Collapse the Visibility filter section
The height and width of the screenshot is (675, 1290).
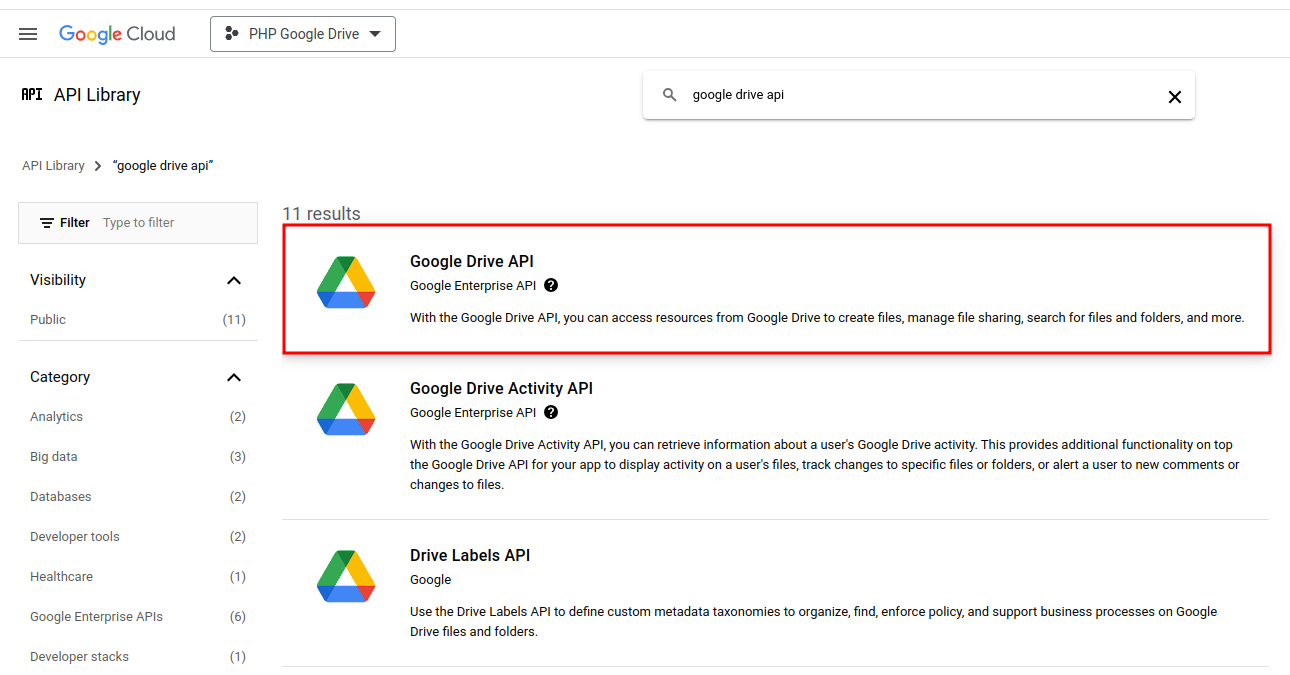point(234,281)
